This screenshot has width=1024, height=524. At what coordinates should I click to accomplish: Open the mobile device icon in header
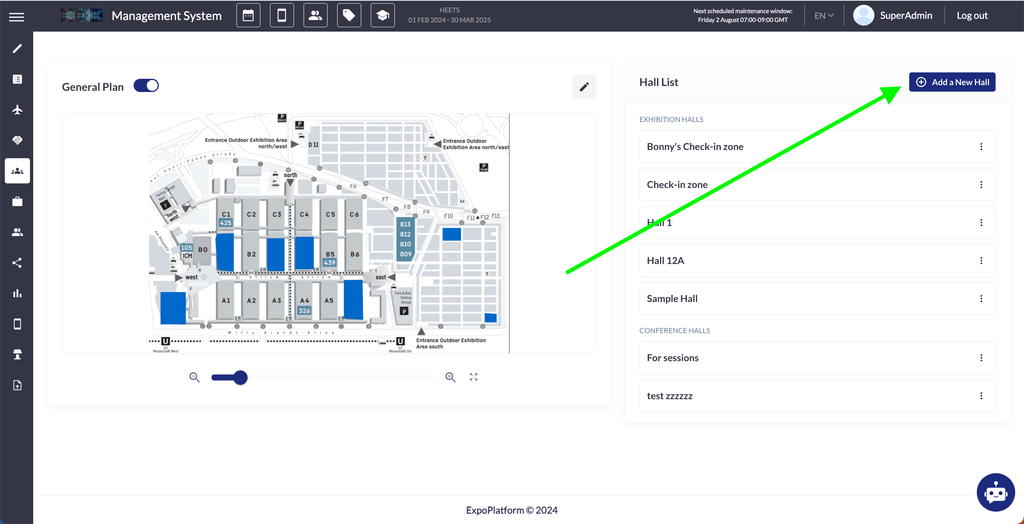tap(282, 16)
